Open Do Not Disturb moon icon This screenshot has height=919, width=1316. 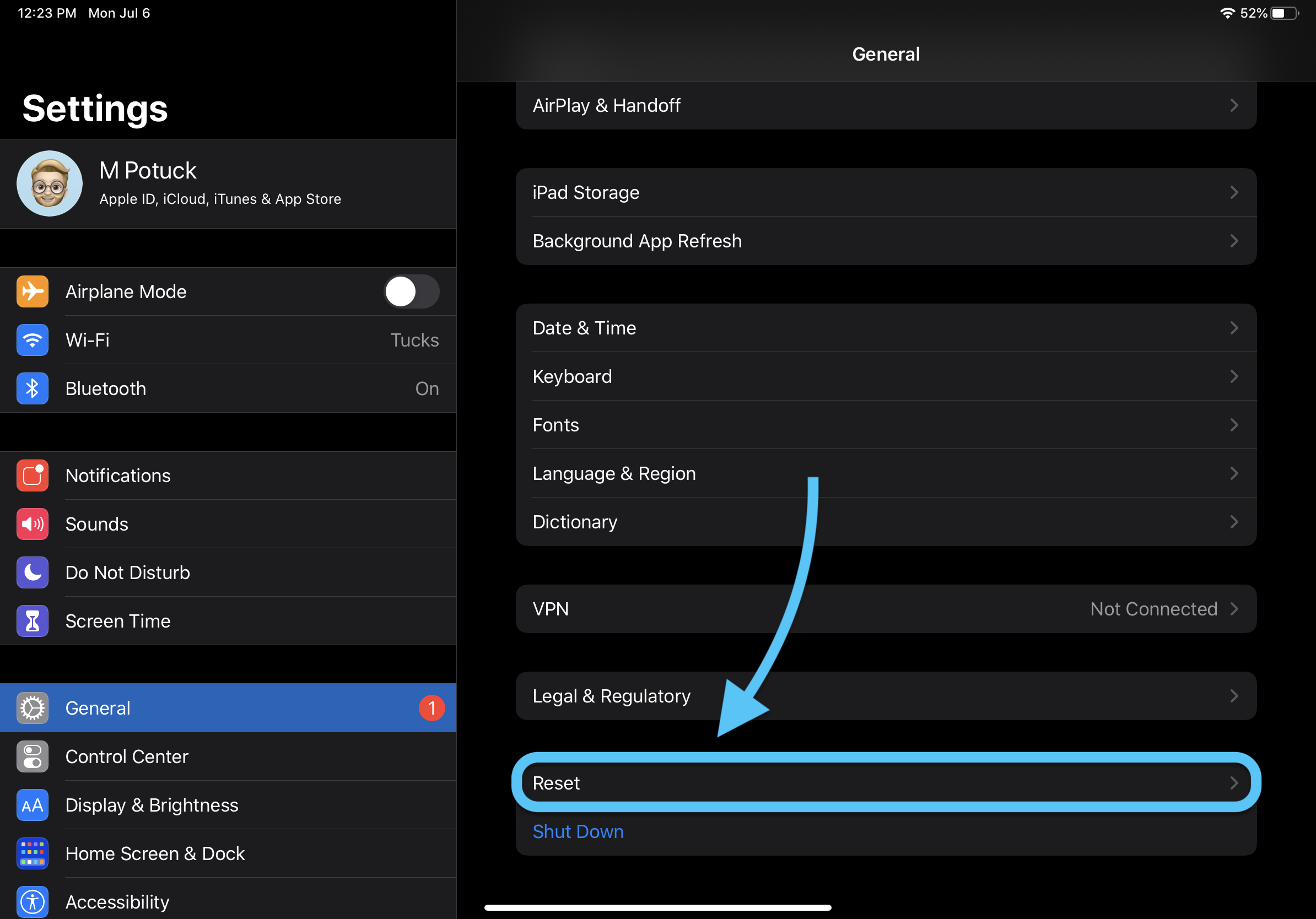coord(33,572)
